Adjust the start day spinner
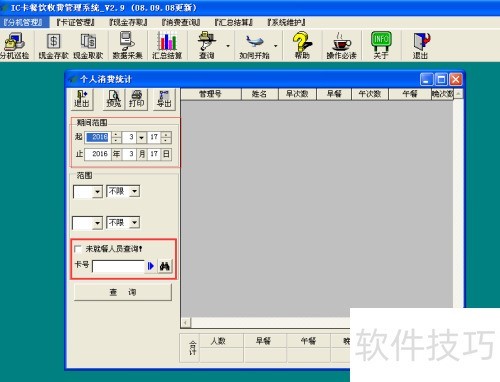The height and width of the screenshot is (382, 500). click(x=166, y=137)
